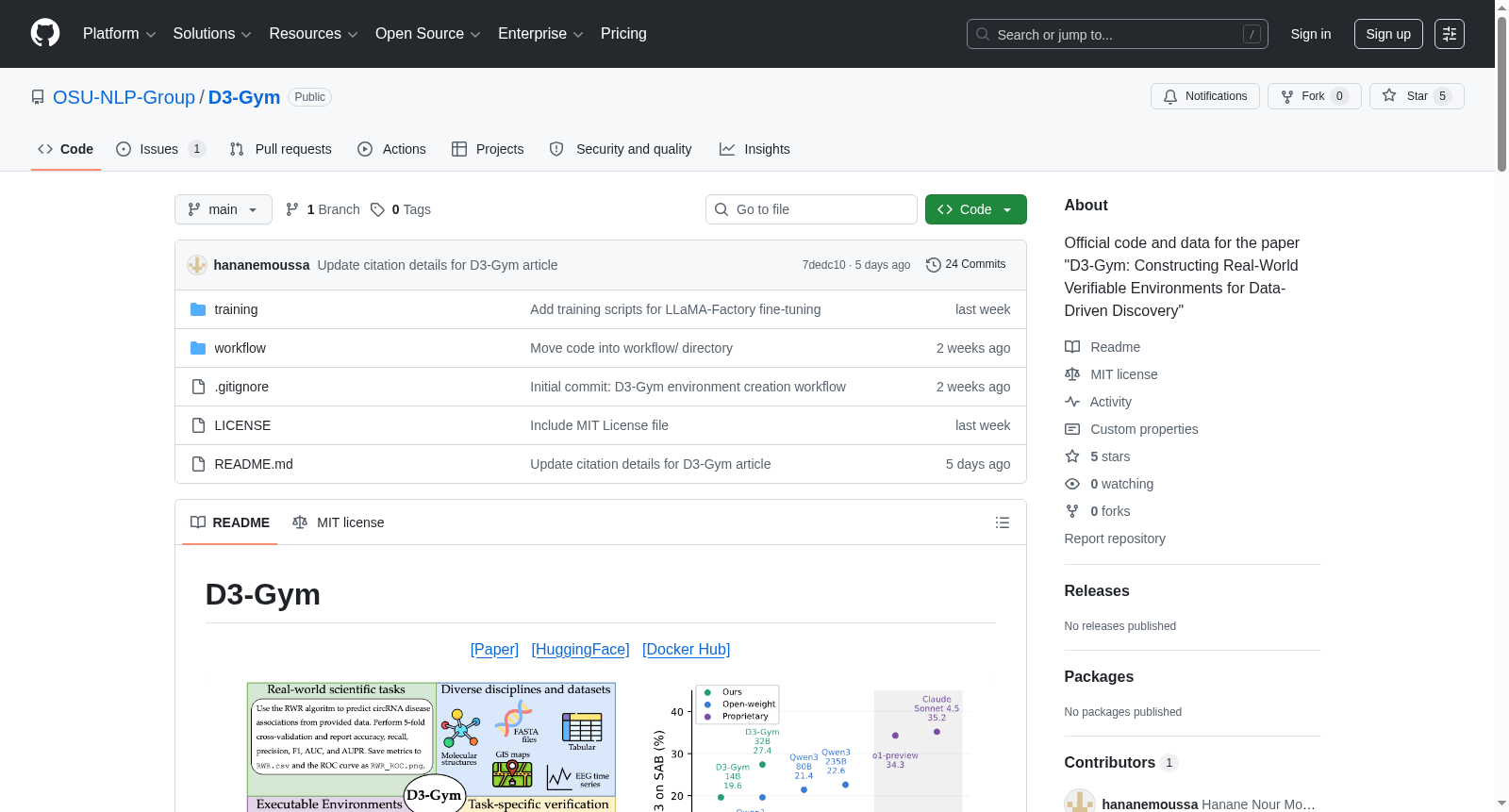Open the Projects tab
Image resolution: width=1509 pixels, height=812 pixels.
point(488,149)
